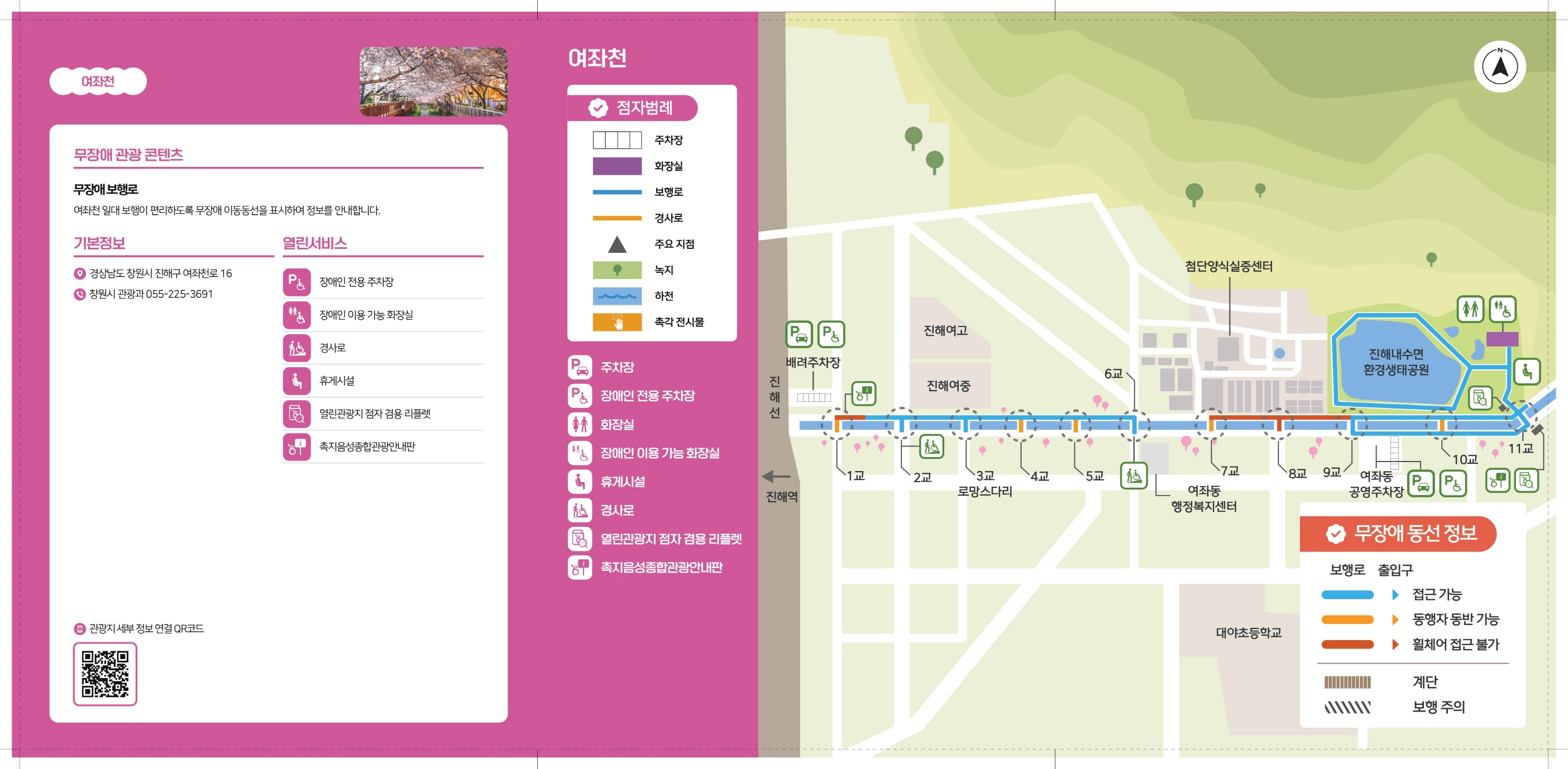Click the blue arrow next to 접근 가능
Image resolution: width=1568 pixels, height=769 pixels.
click(x=1395, y=594)
